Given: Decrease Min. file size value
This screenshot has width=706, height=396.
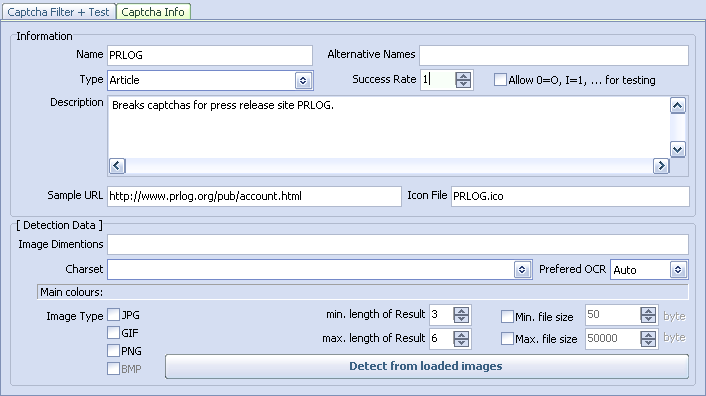Looking at the screenshot, I should coord(648,319).
